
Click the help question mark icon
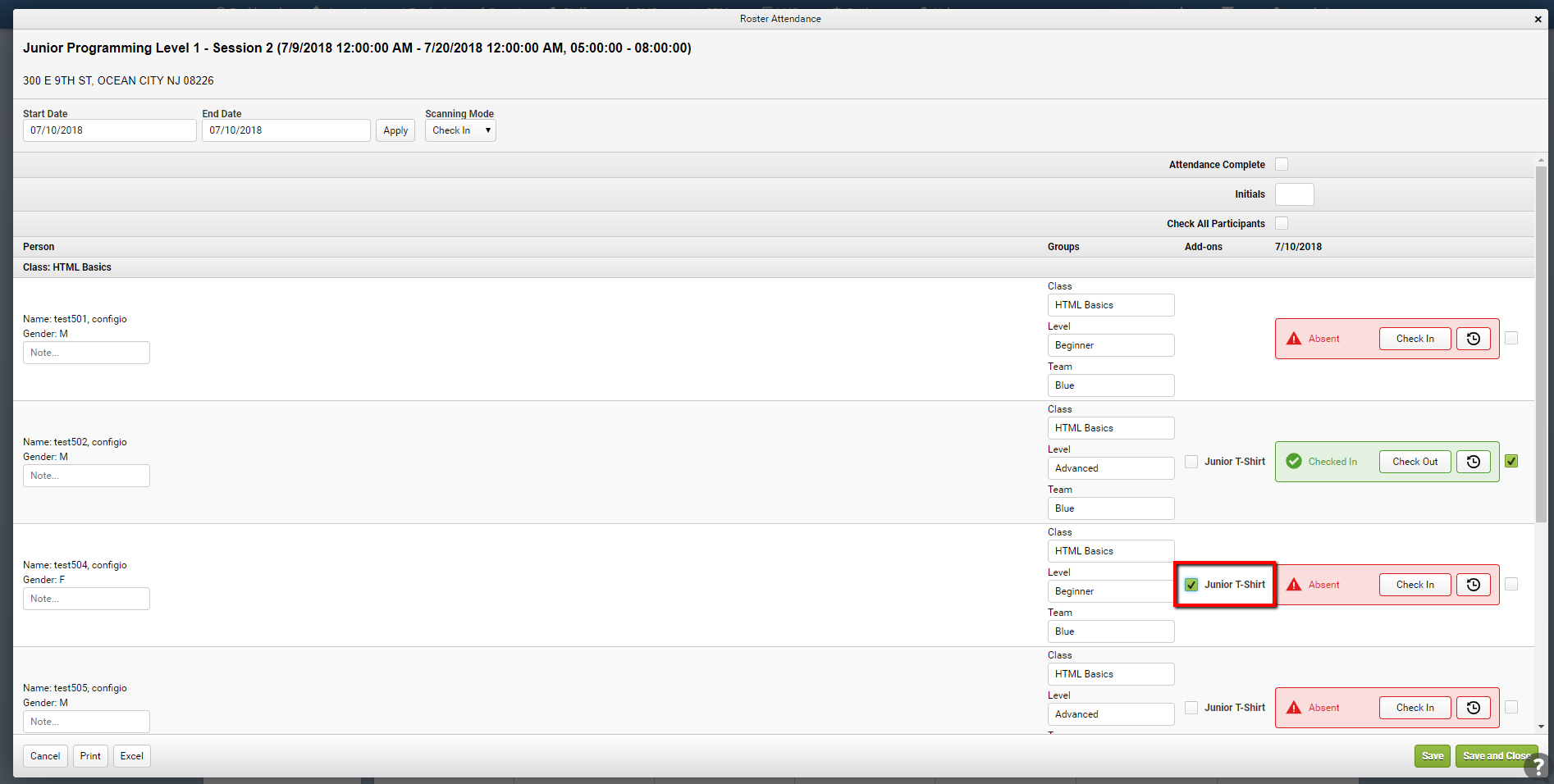point(1538,767)
